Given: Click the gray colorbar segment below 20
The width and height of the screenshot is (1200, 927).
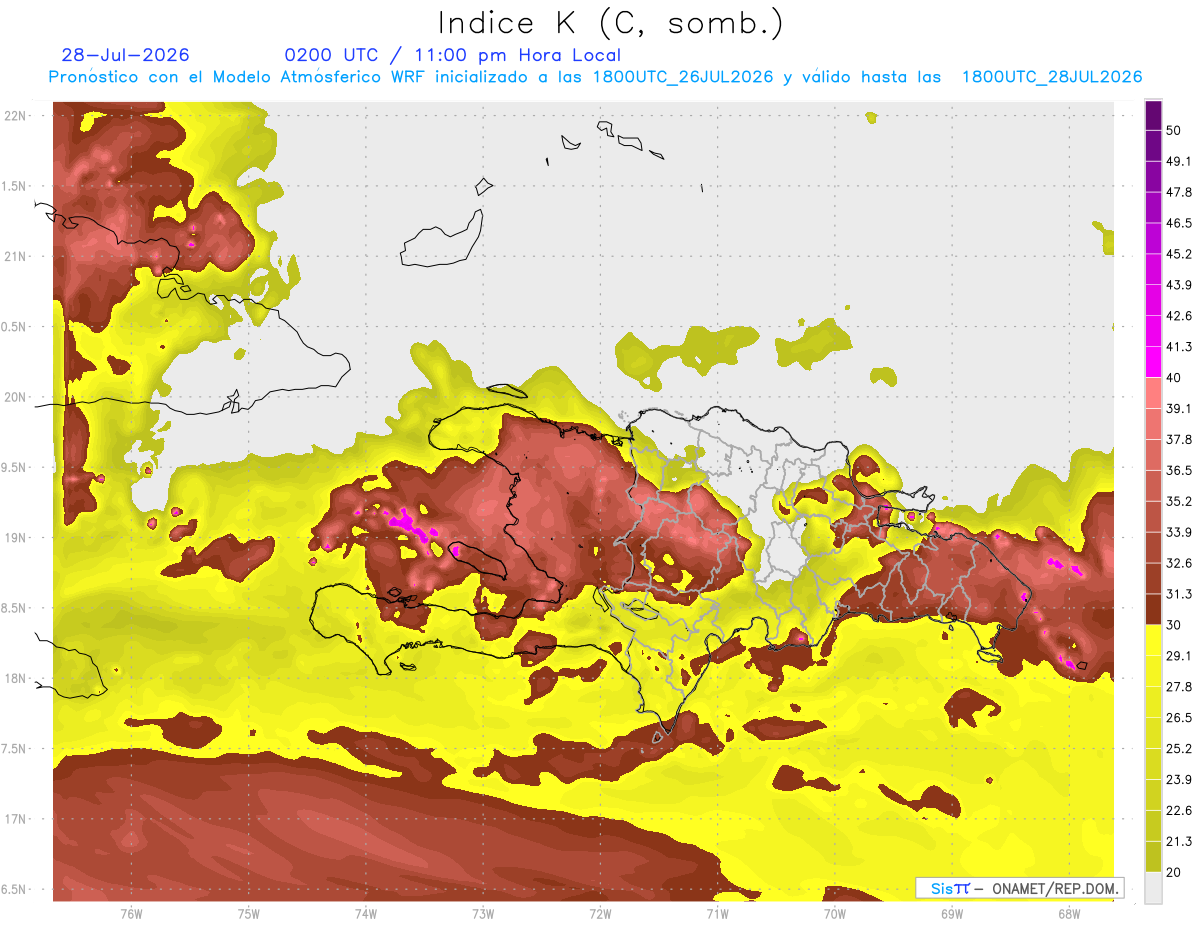Looking at the screenshot, I should point(1153,887).
